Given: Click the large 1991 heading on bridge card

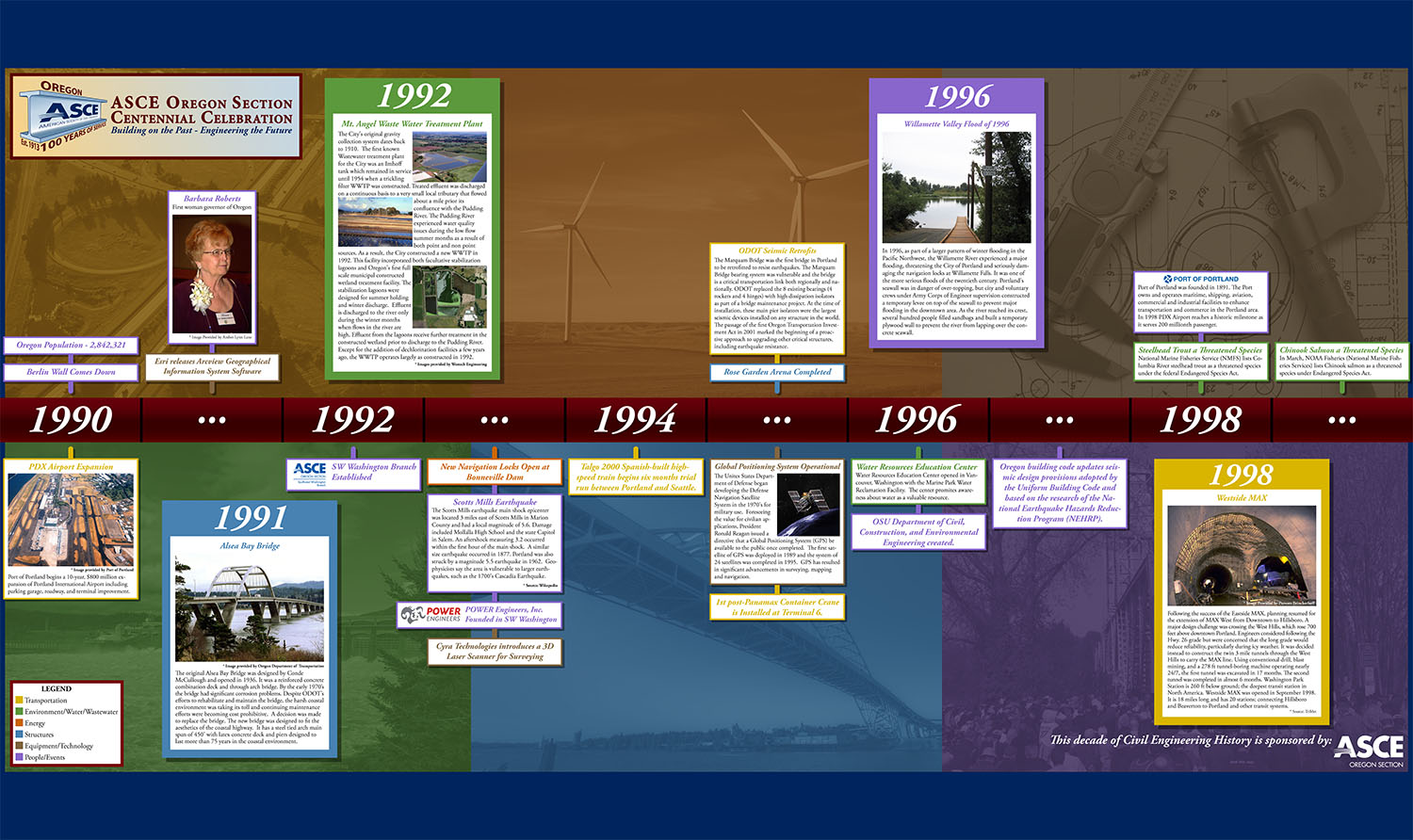Looking at the screenshot, I should tap(250, 518).
